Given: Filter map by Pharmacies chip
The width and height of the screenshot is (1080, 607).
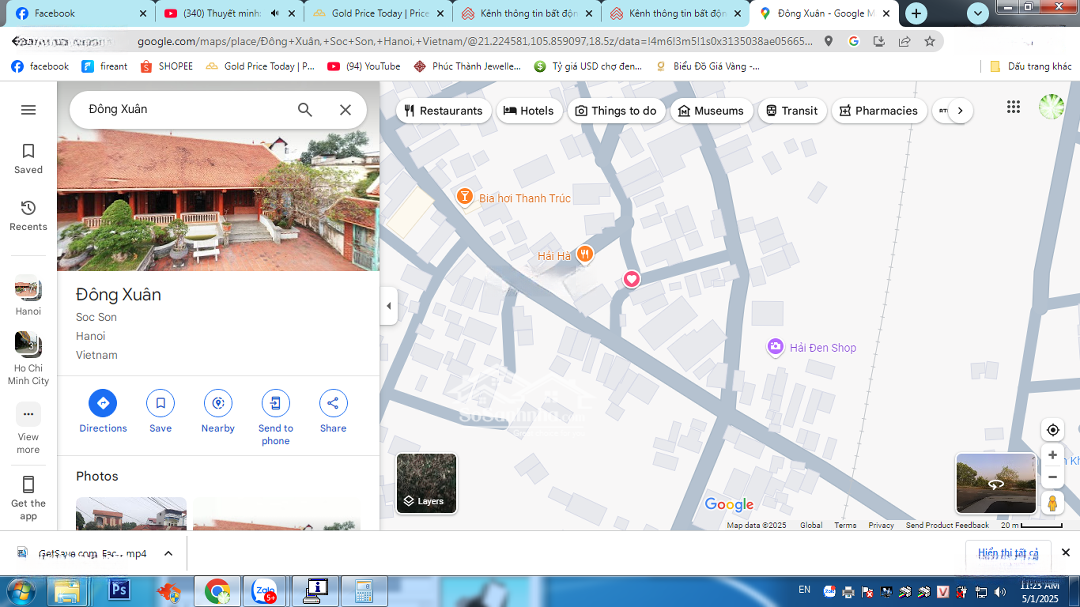Looking at the screenshot, I should (x=878, y=111).
